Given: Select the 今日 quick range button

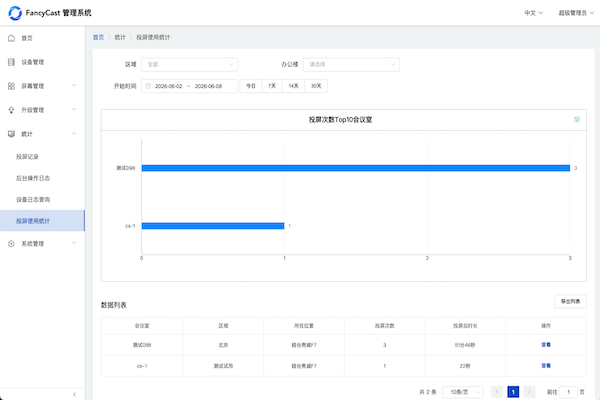Looking at the screenshot, I should pyautogui.click(x=251, y=86).
